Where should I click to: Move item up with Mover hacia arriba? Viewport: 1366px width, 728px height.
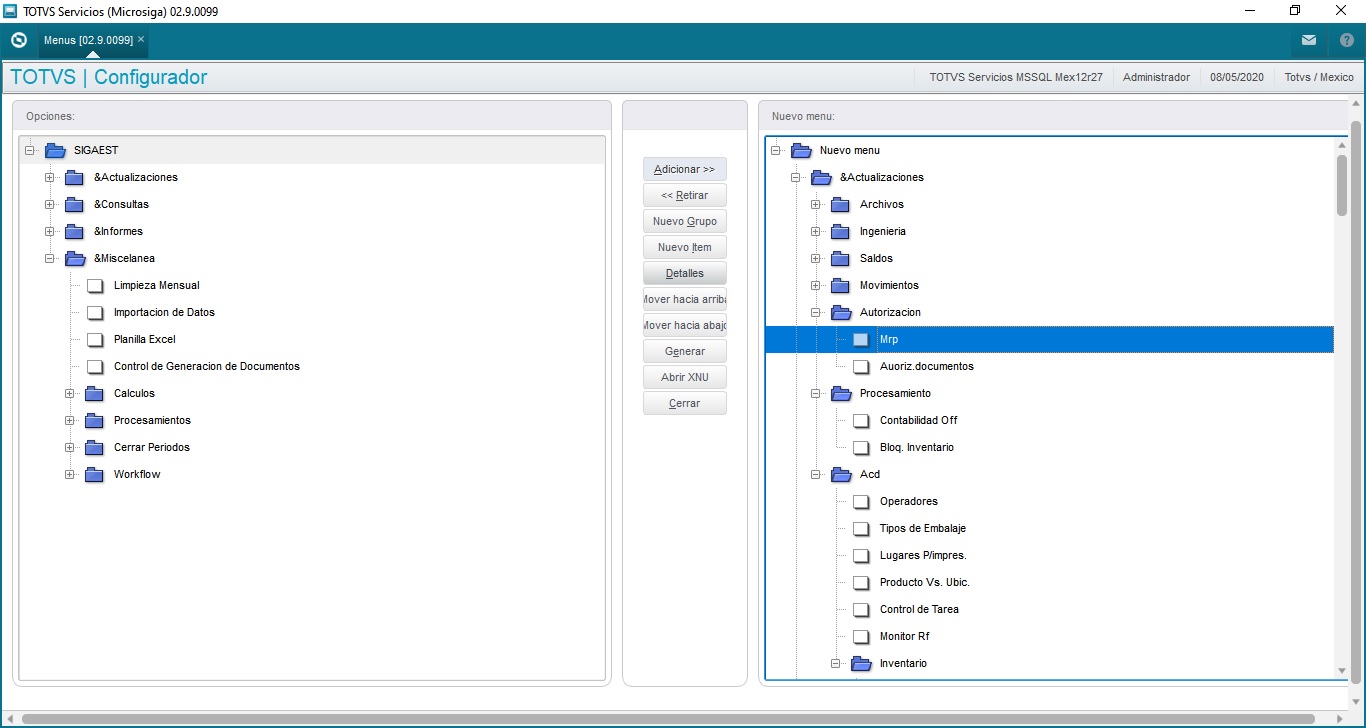[x=685, y=299]
